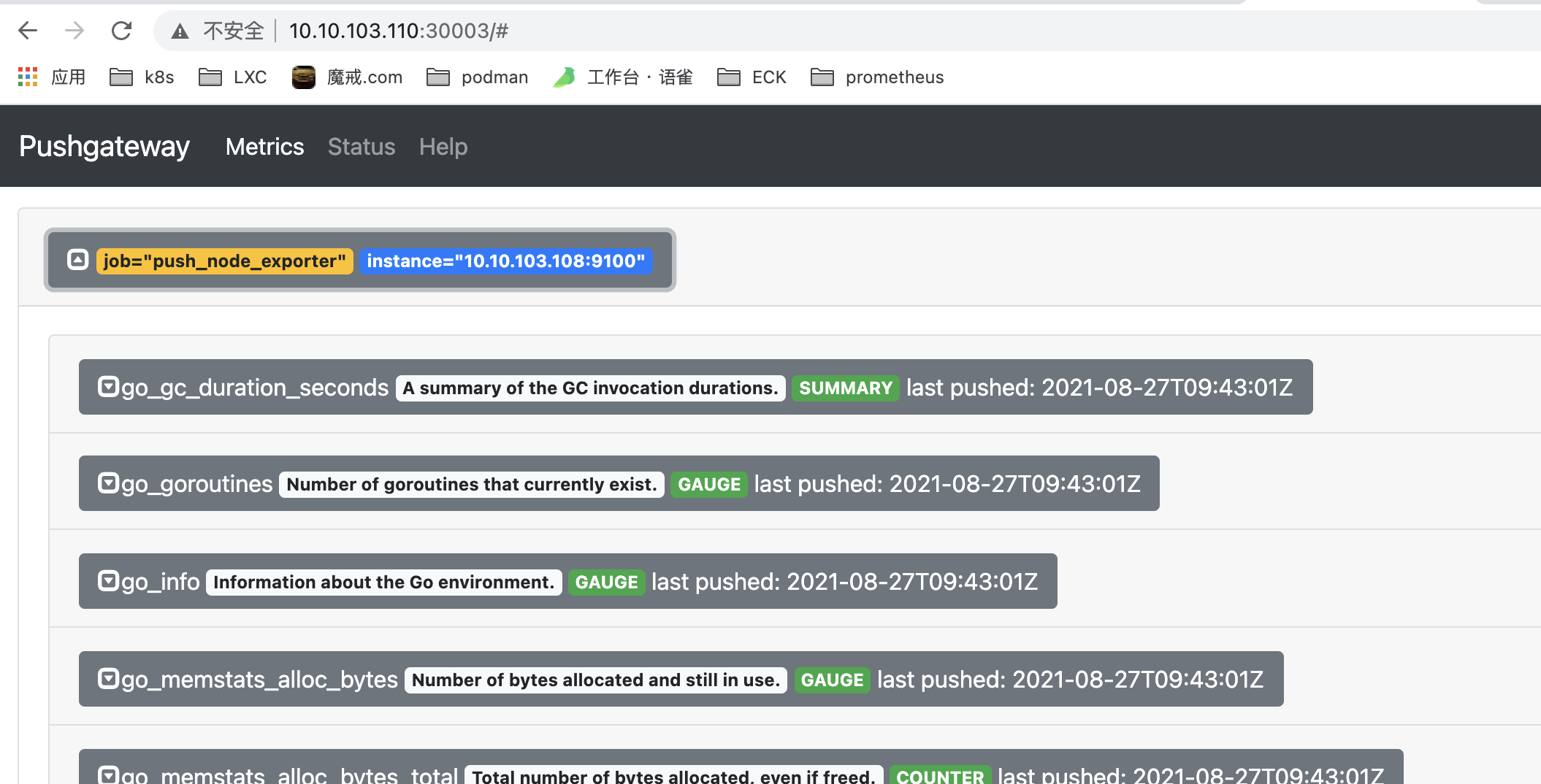This screenshot has height=784, width=1541.
Task: Open the 工作台 · 语雀 bookmark
Action: 622,77
